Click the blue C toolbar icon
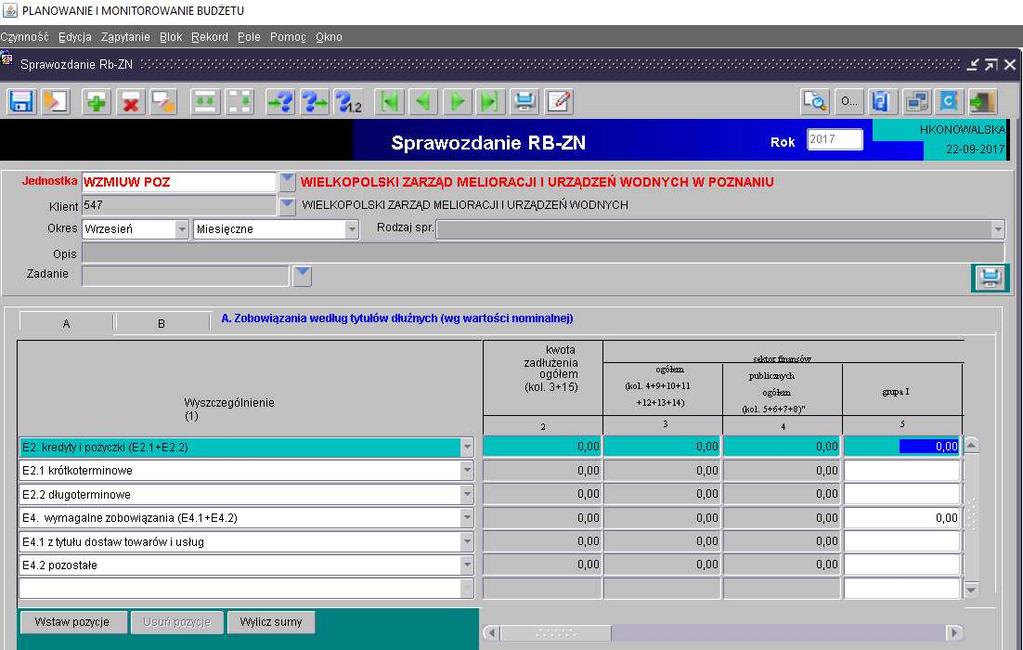 (x=950, y=102)
